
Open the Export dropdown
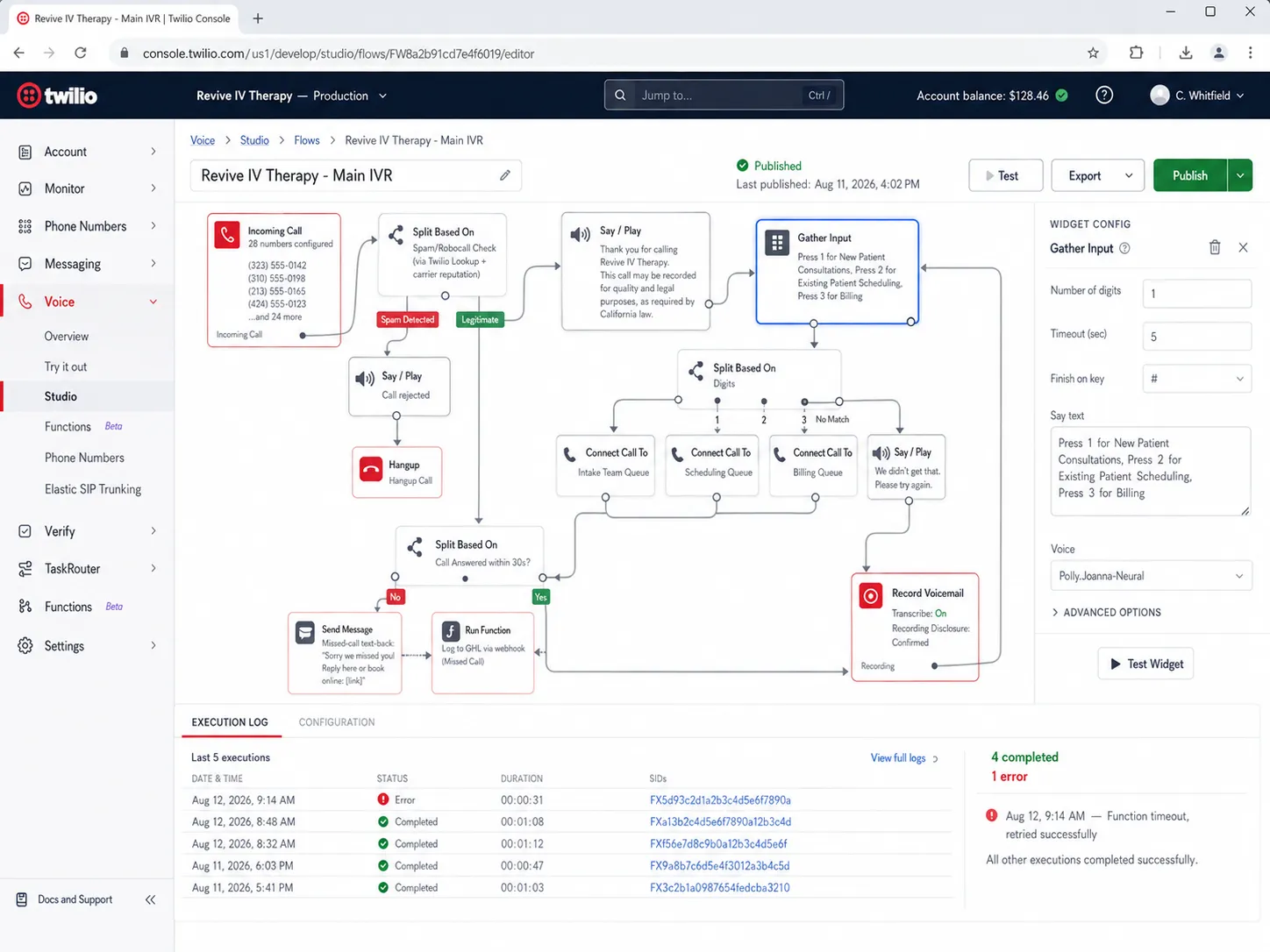1098,175
